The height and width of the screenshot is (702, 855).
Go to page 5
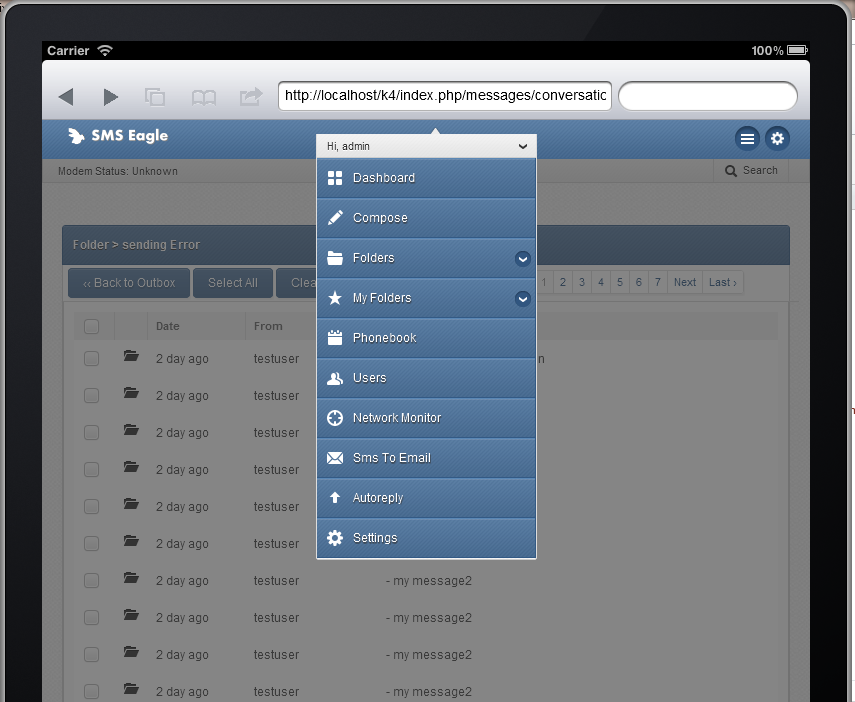[x=620, y=282]
